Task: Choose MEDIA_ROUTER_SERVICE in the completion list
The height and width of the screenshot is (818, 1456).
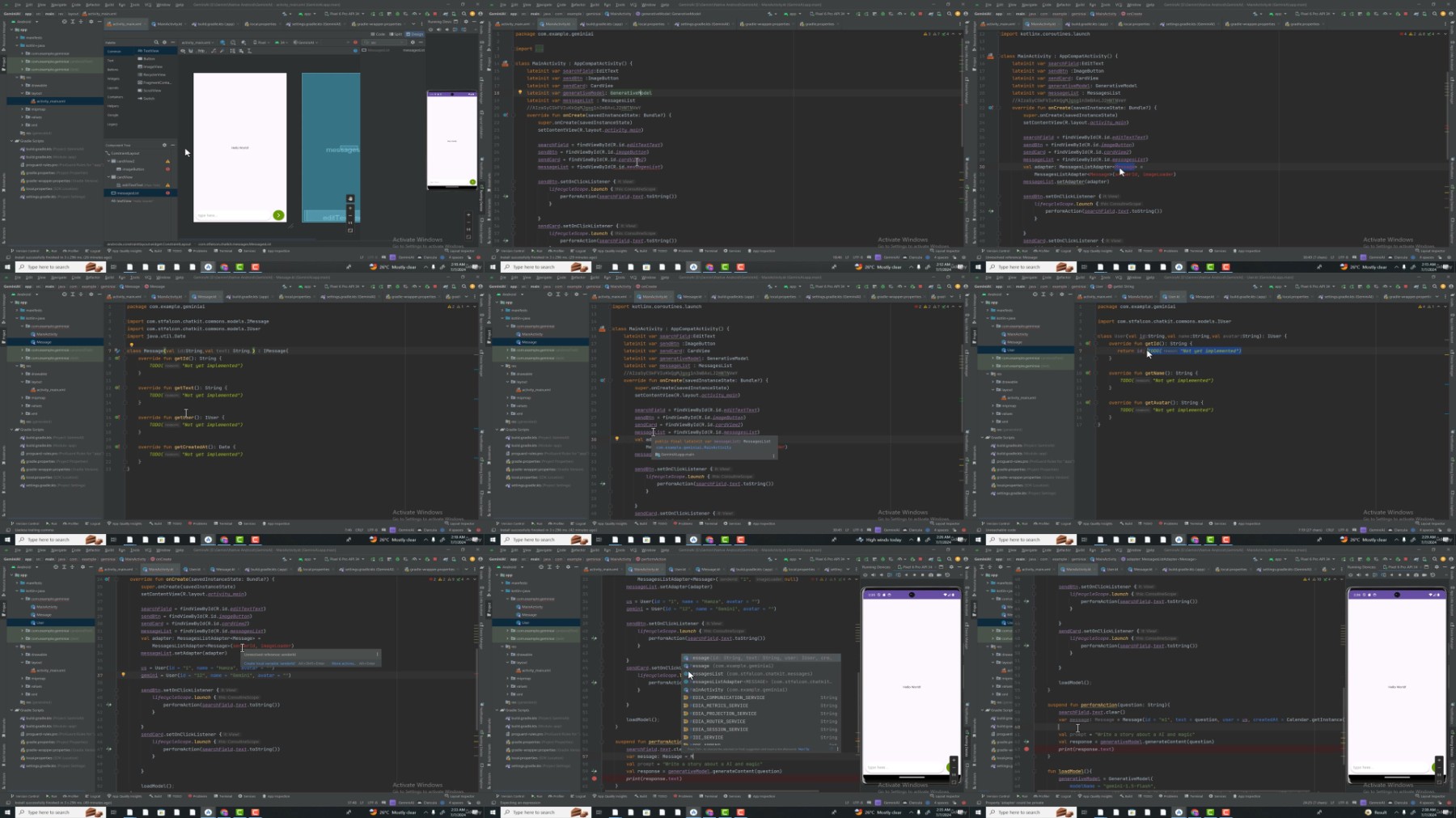Action: [760, 721]
